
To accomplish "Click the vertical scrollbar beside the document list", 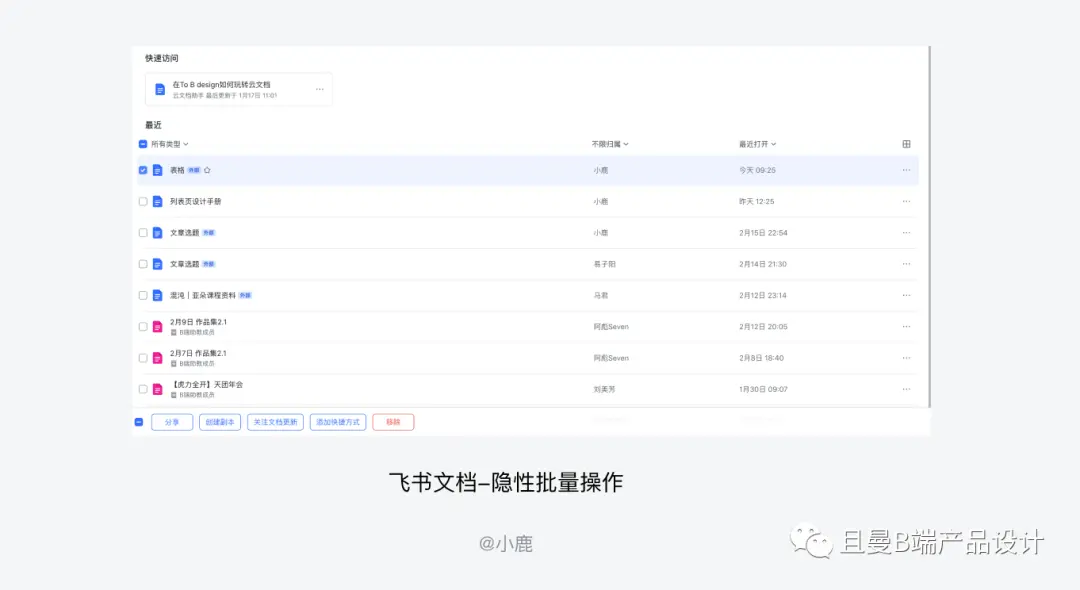I will (929, 227).
